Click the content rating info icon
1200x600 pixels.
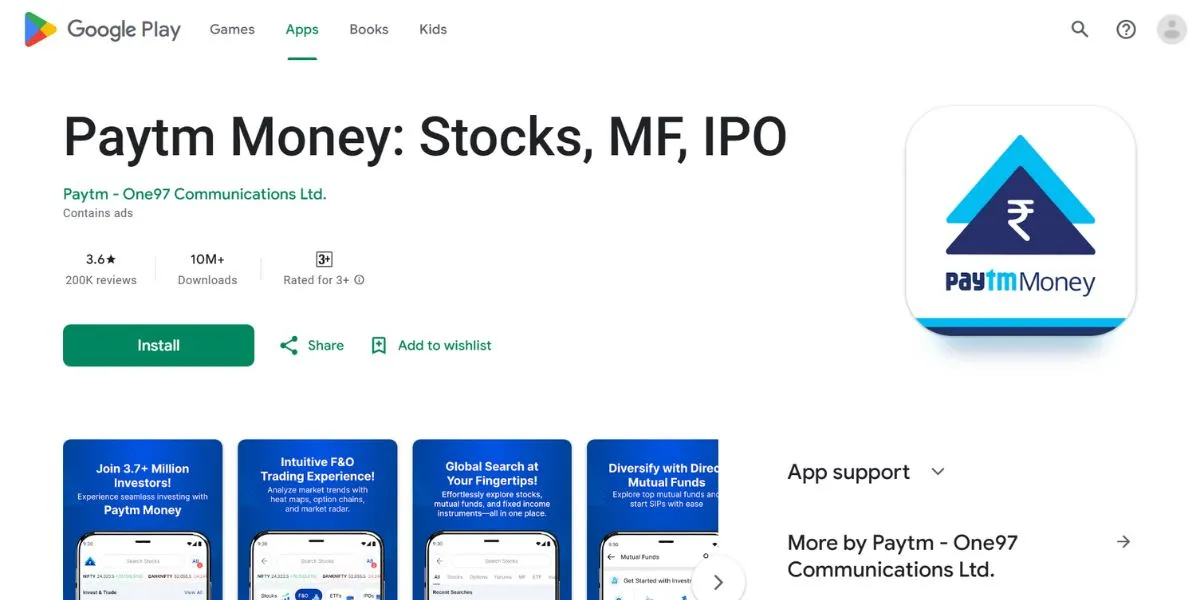pos(361,280)
